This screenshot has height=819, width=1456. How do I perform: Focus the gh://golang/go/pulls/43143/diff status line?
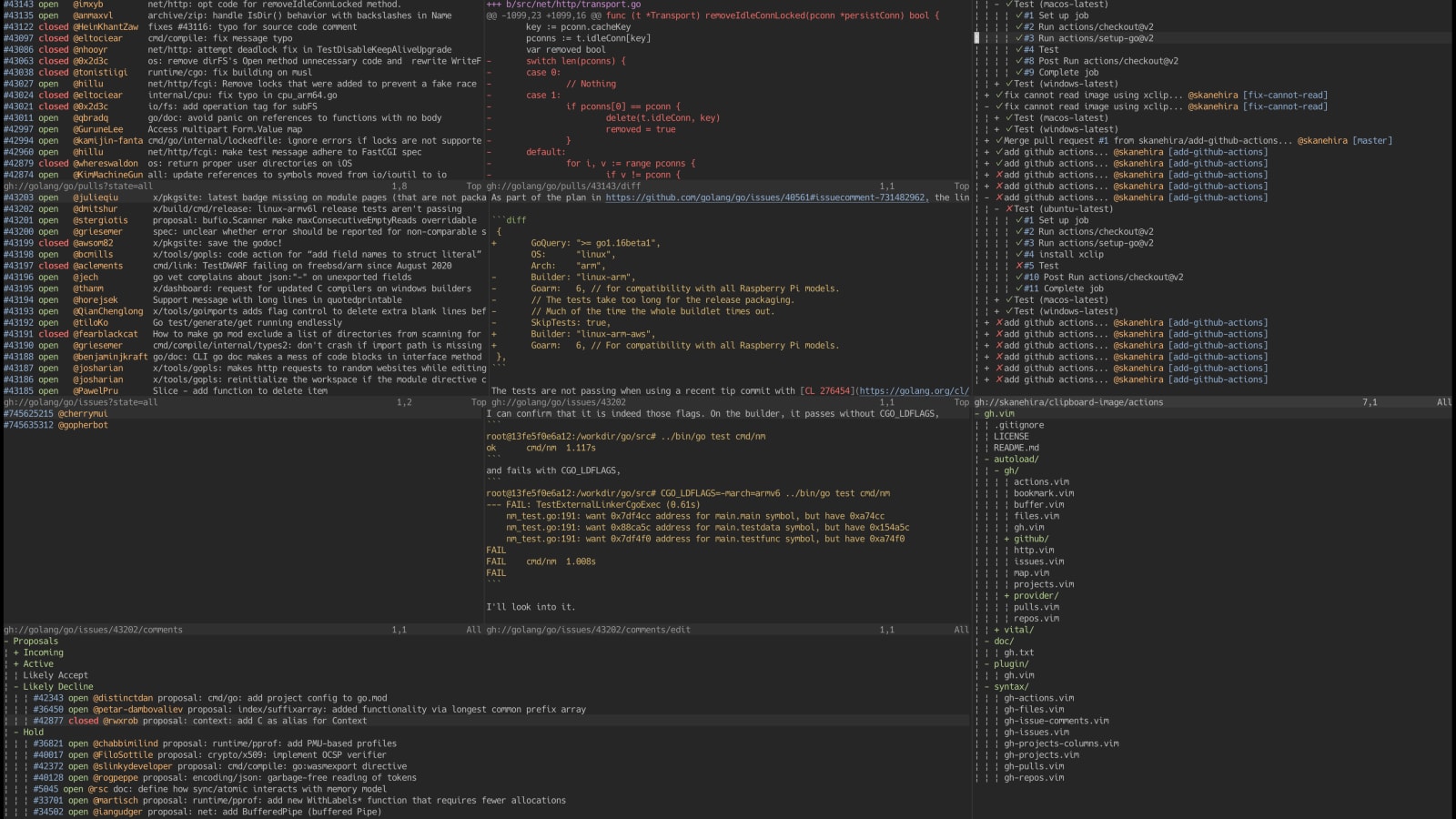(728, 187)
